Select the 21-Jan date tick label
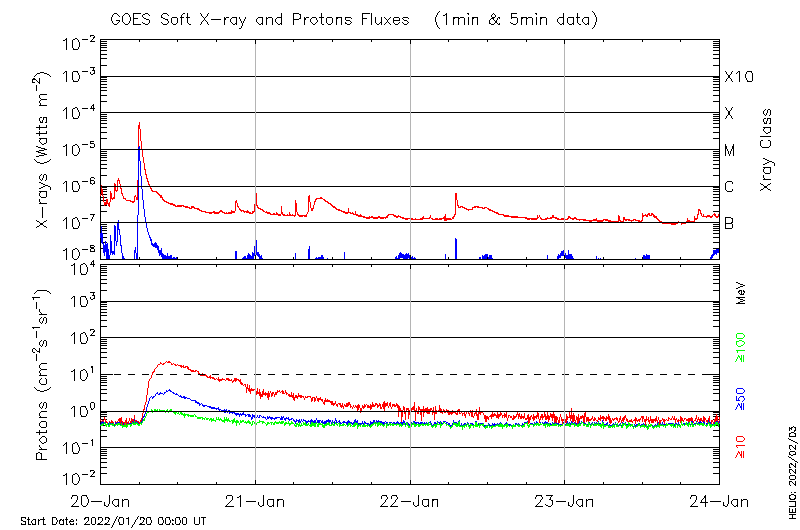The image size is (800, 530). [x=256, y=502]
